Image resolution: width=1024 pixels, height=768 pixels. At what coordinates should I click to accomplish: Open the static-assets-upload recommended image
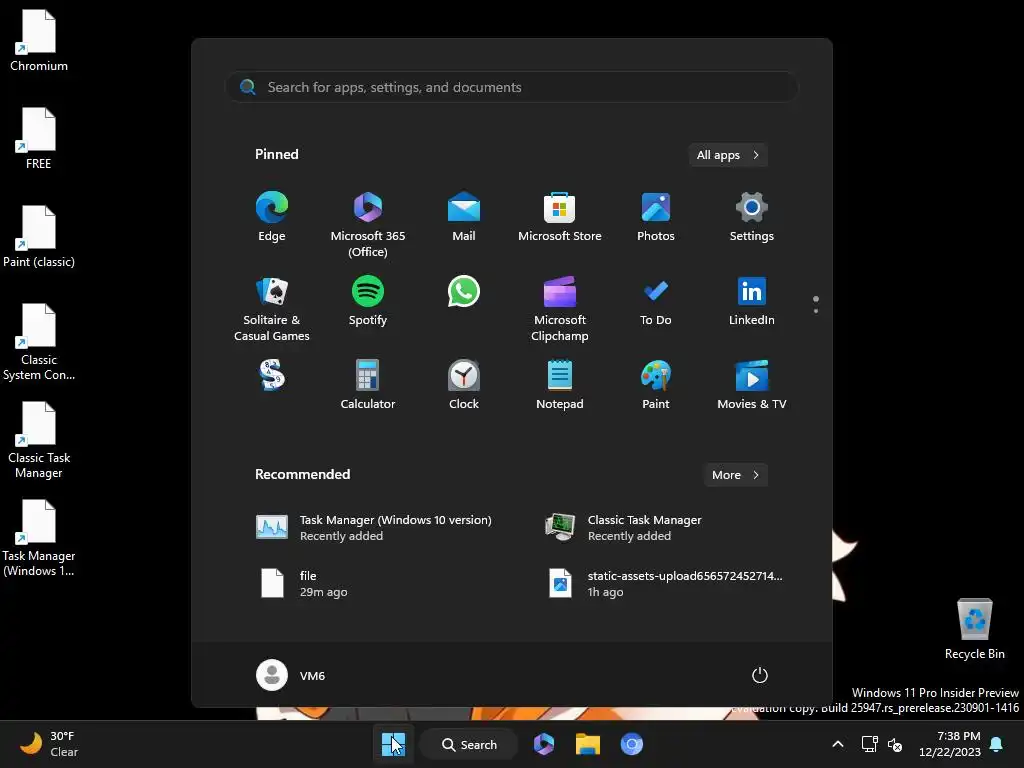(664, 583)
